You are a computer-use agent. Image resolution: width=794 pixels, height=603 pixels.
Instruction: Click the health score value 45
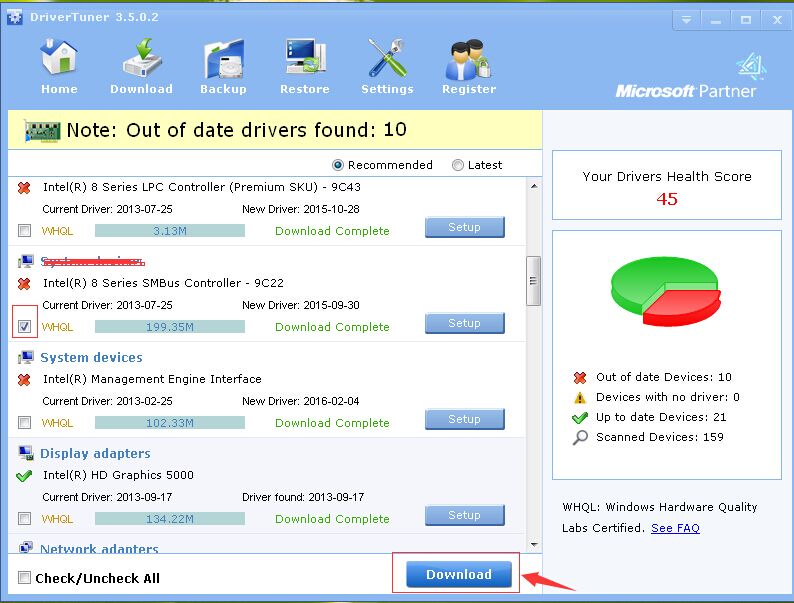pos(667,199)
